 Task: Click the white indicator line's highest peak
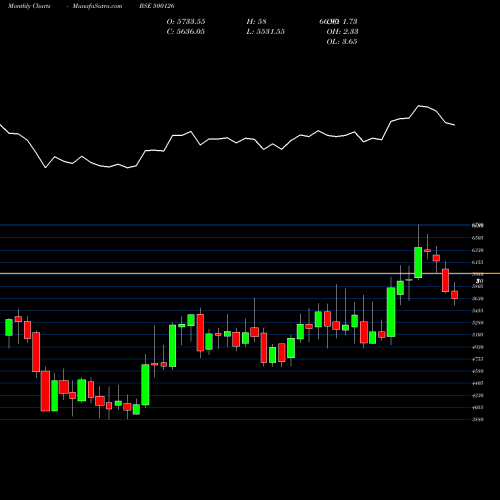coord(419,106)
